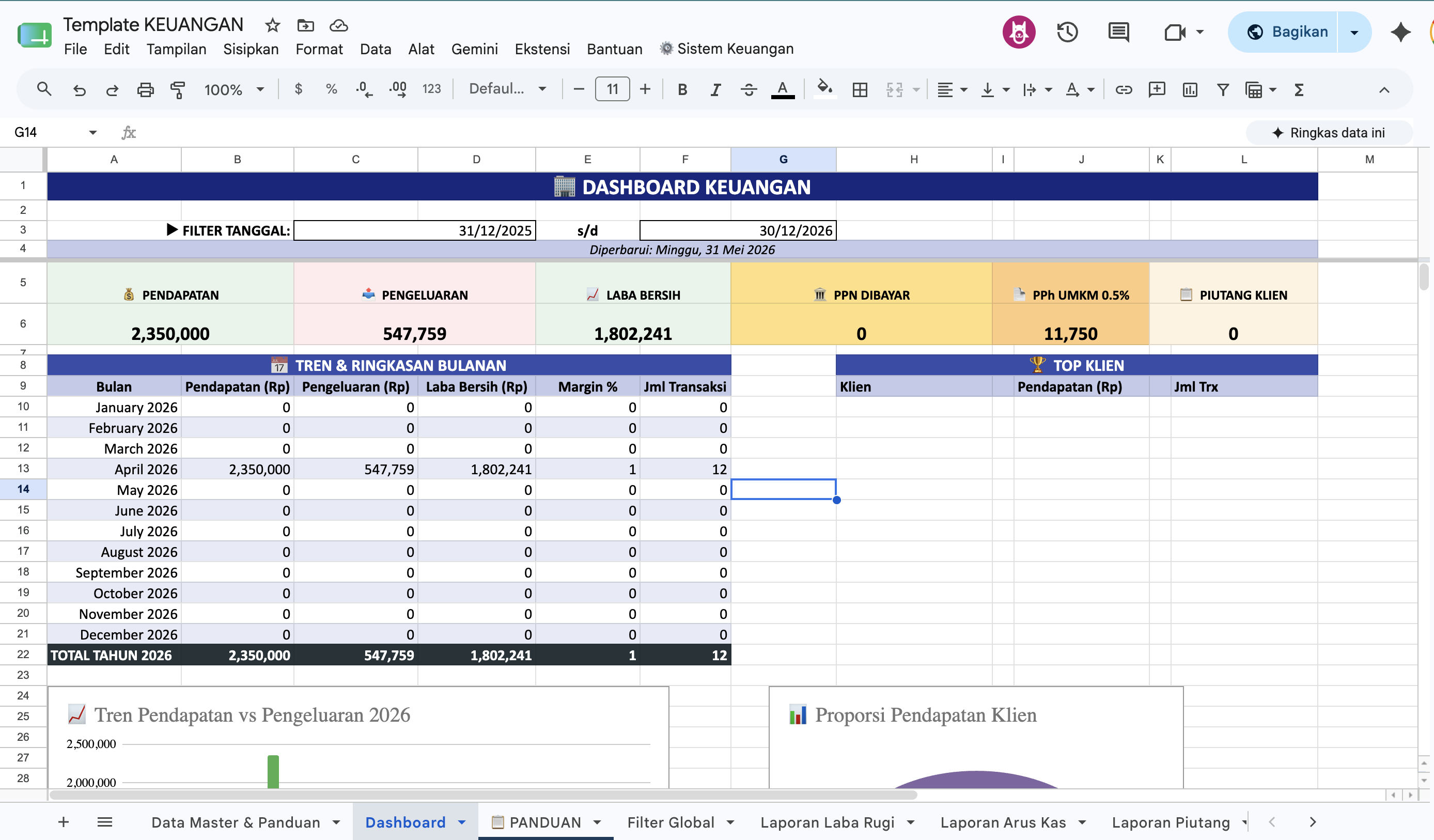View the cloud save status
The image size is (1434, 840).
pos(338,25)
